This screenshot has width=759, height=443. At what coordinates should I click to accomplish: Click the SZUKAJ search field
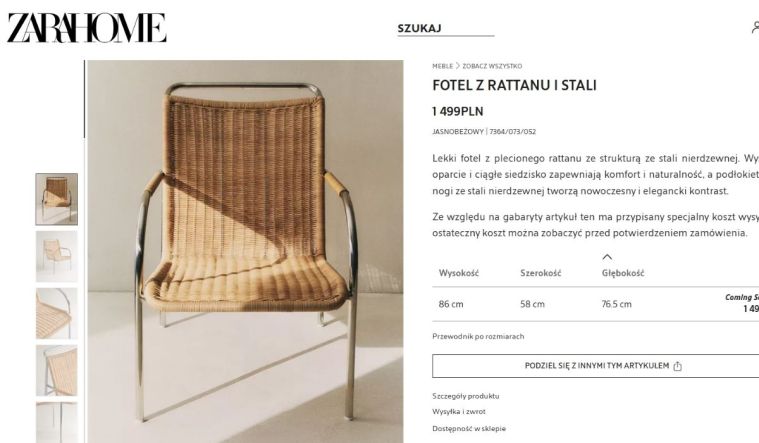445,28
